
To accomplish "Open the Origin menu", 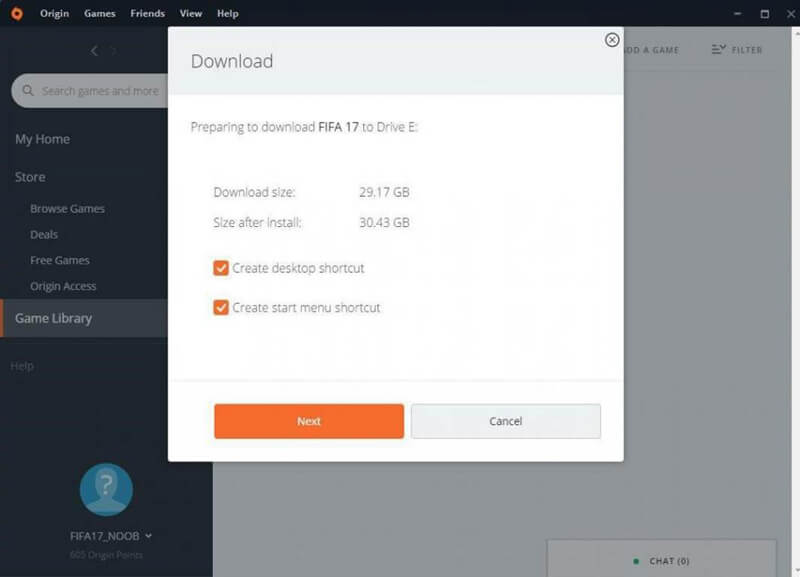I will (55, 13).
